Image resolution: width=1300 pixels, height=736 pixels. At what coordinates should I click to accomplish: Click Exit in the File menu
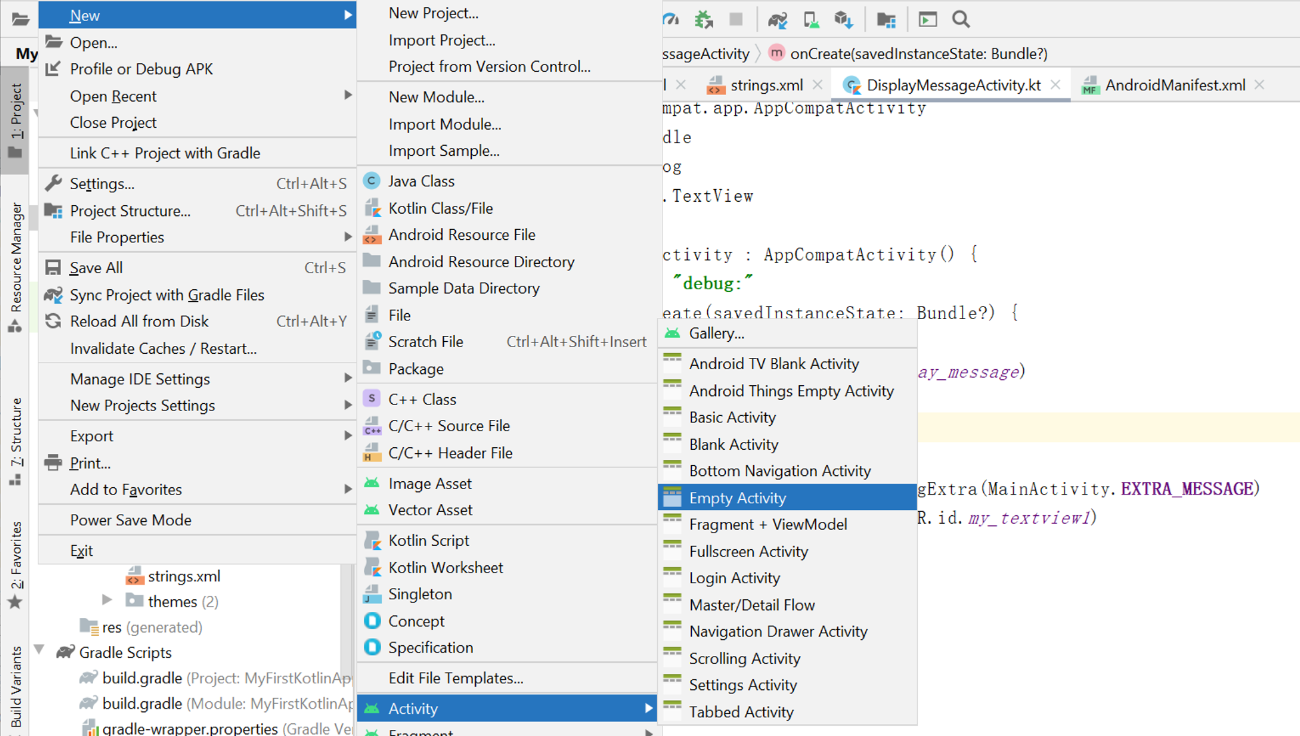197,550
